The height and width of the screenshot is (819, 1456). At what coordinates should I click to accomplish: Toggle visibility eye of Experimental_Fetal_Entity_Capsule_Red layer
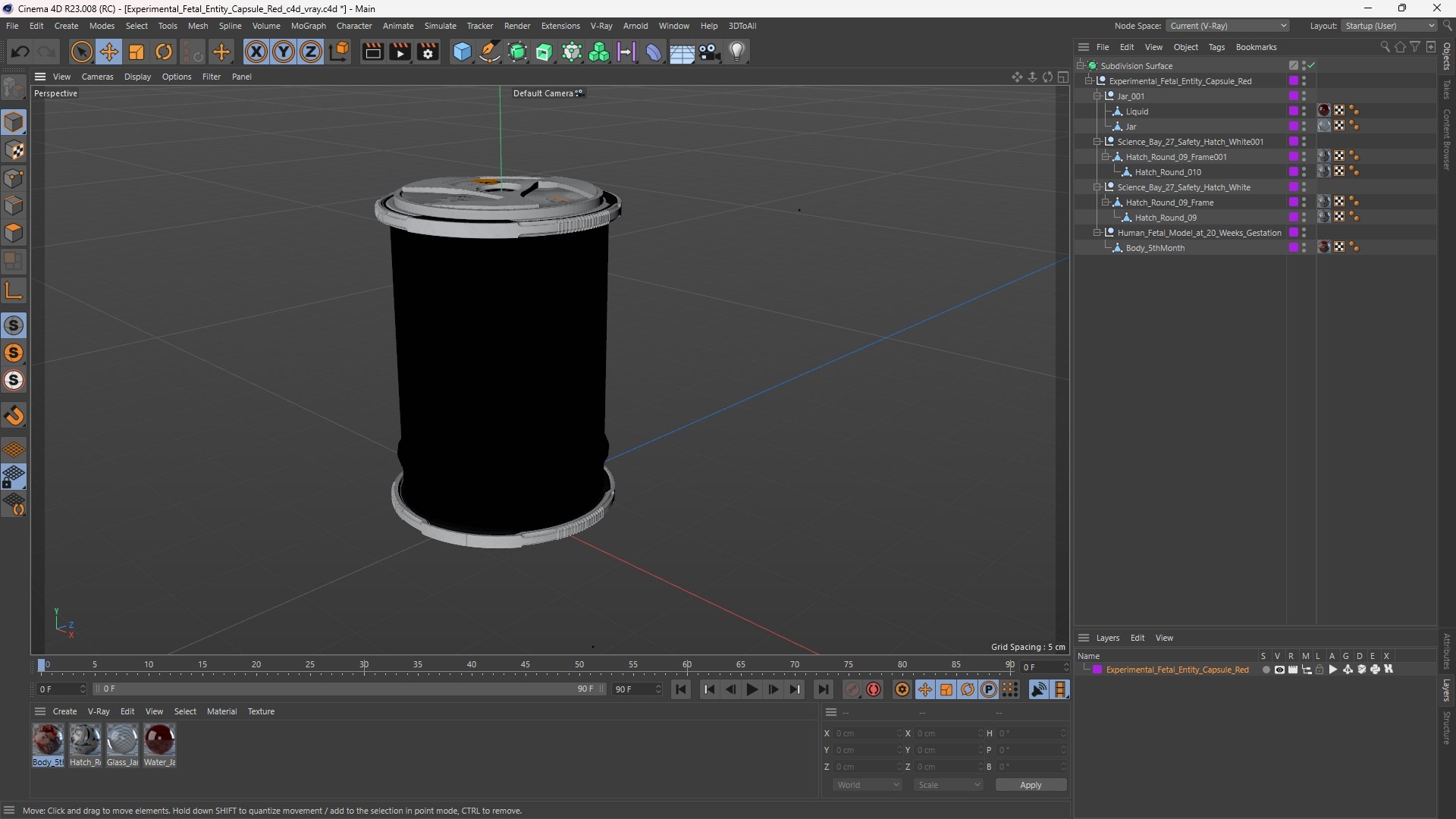1279,670
